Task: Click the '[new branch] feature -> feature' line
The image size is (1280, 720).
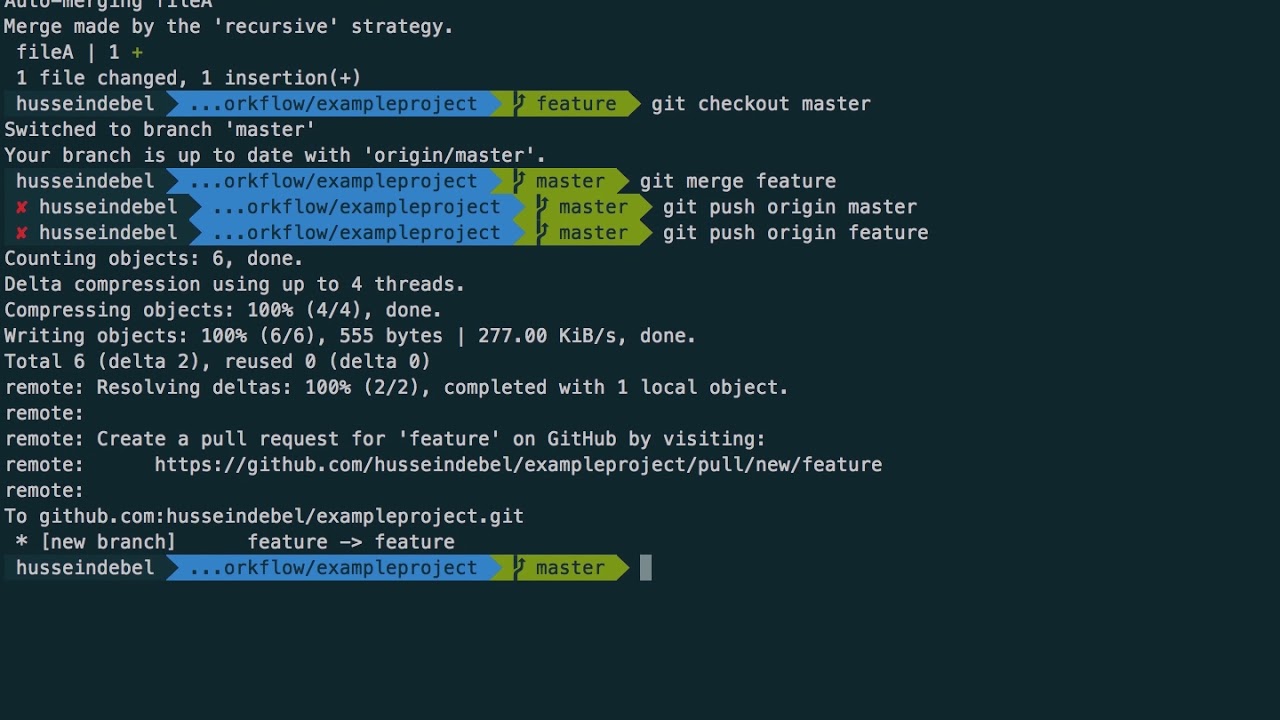Action: click(235, 542)
